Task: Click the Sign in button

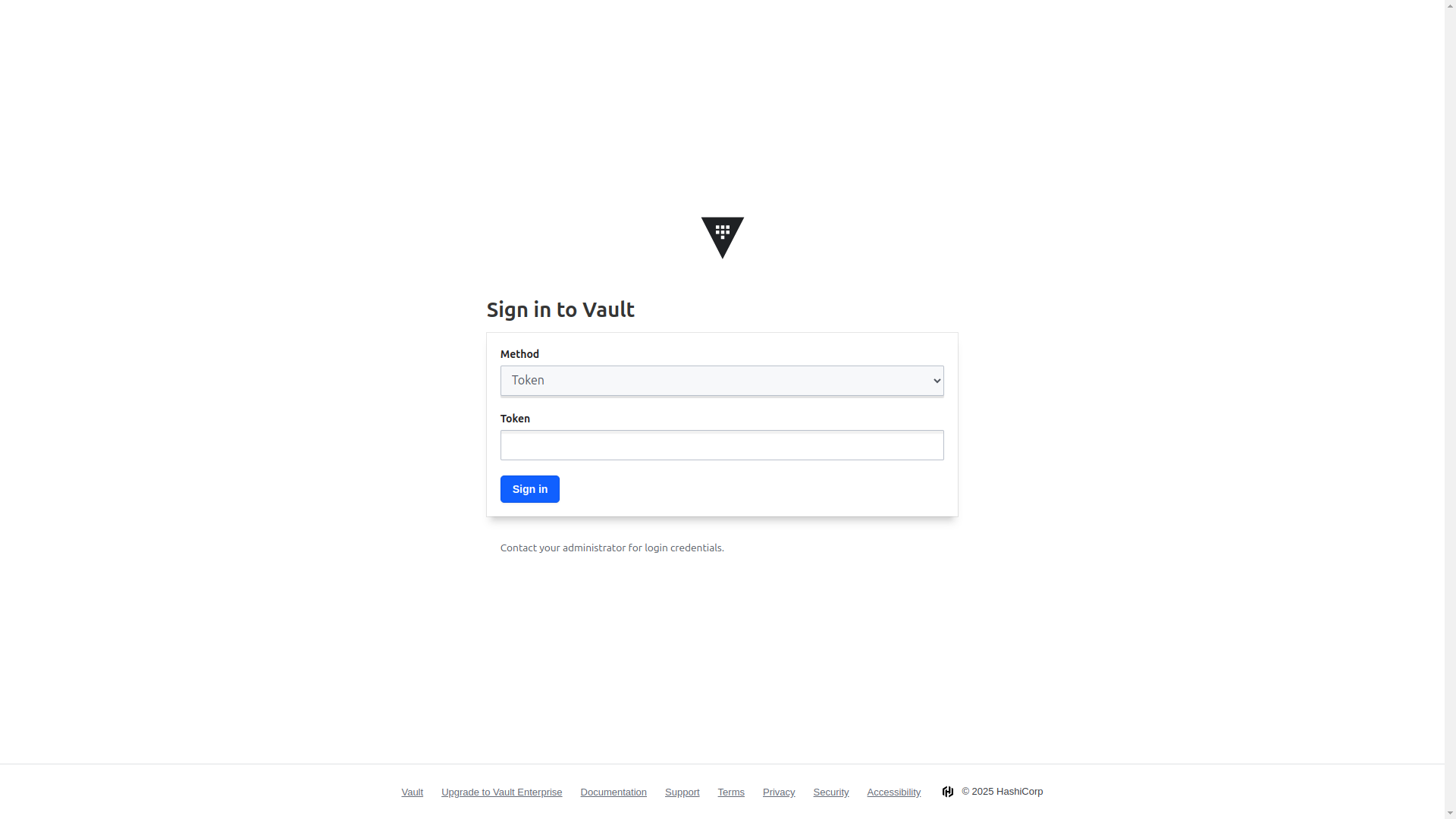Action: coord(530,488)
